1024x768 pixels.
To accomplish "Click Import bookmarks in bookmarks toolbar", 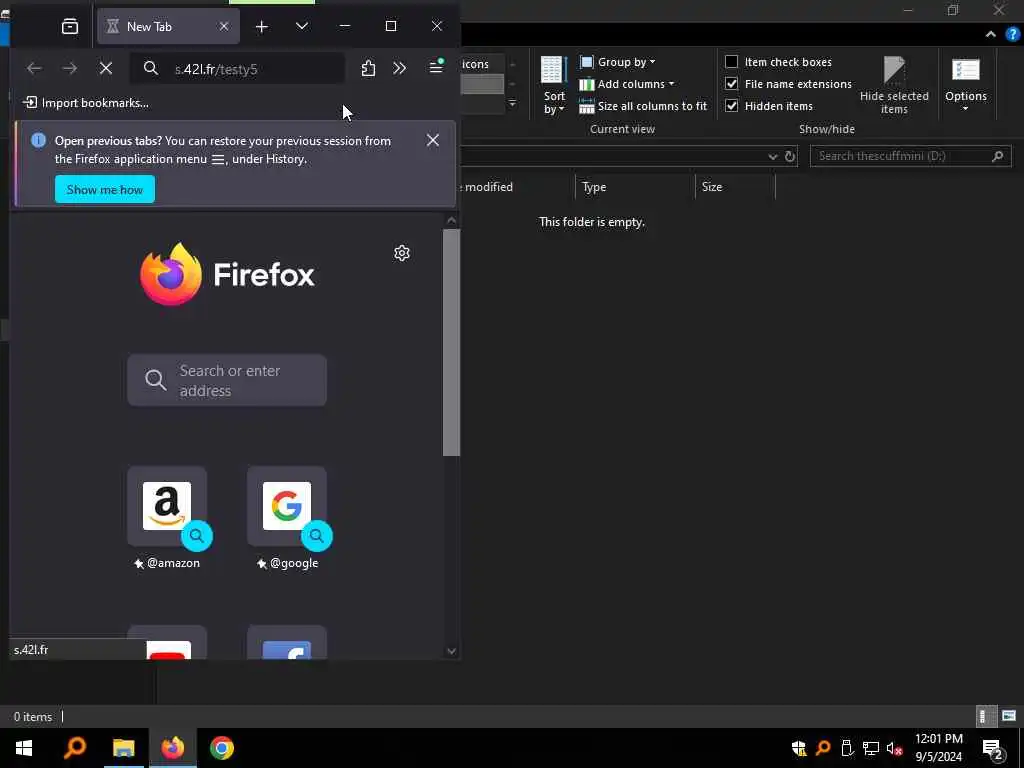I will [x=86, y=103].
